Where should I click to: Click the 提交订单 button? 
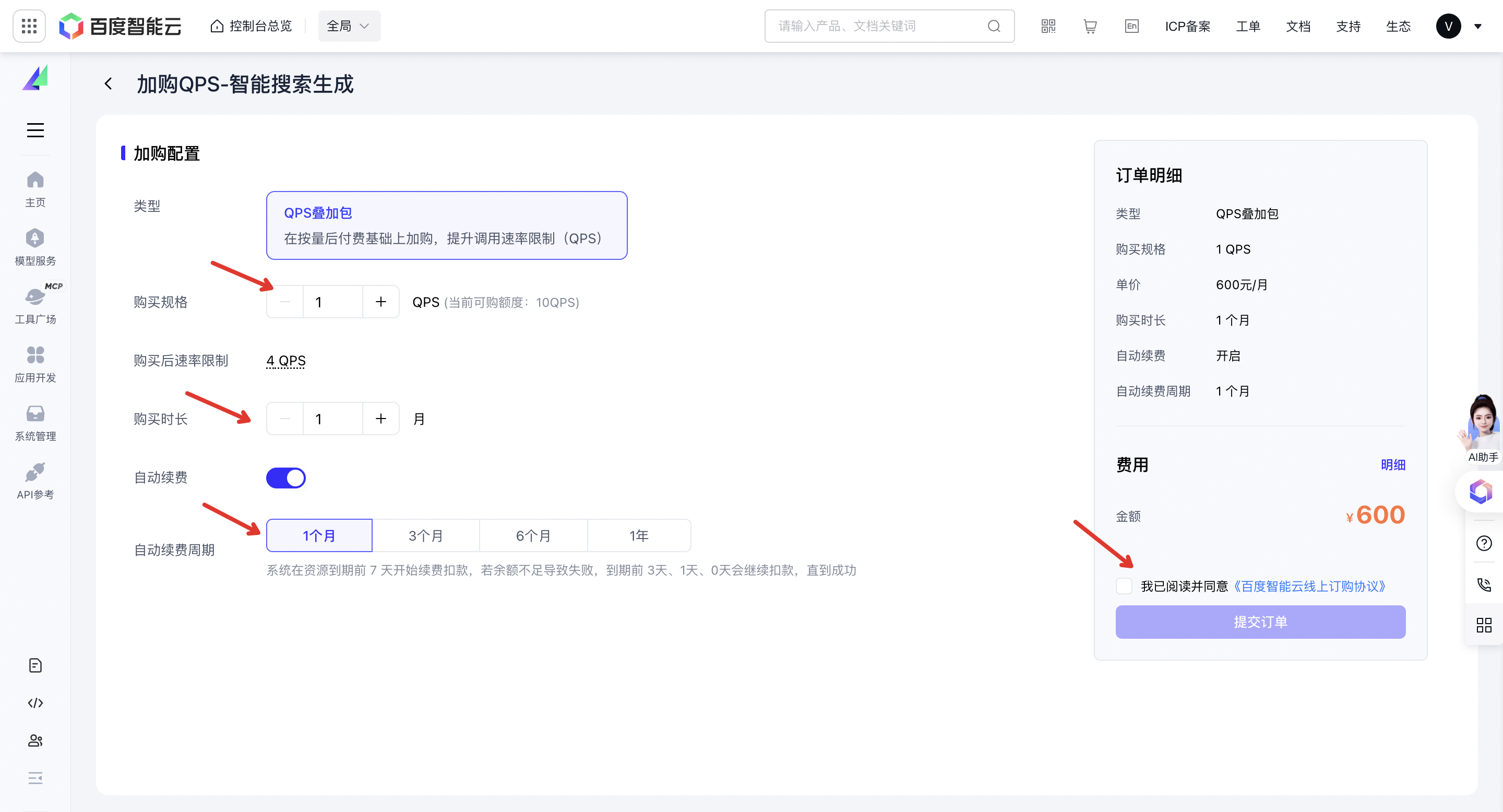[1260, 622]
